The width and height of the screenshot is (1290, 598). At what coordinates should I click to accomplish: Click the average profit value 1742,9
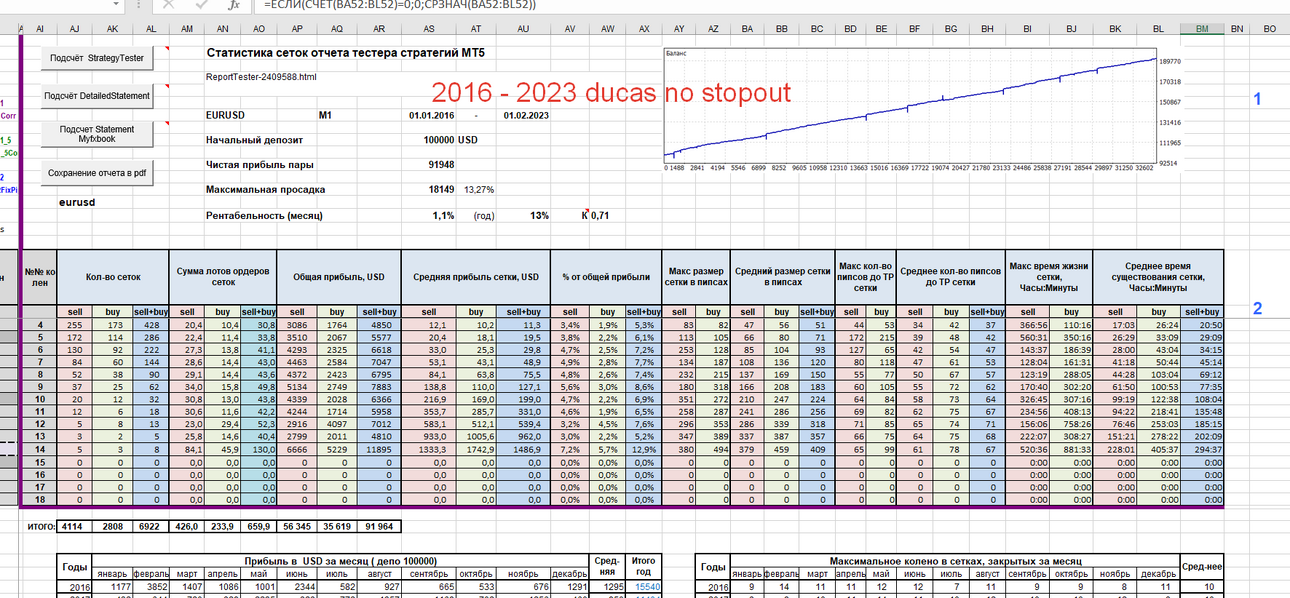click(x=475, y=450)
